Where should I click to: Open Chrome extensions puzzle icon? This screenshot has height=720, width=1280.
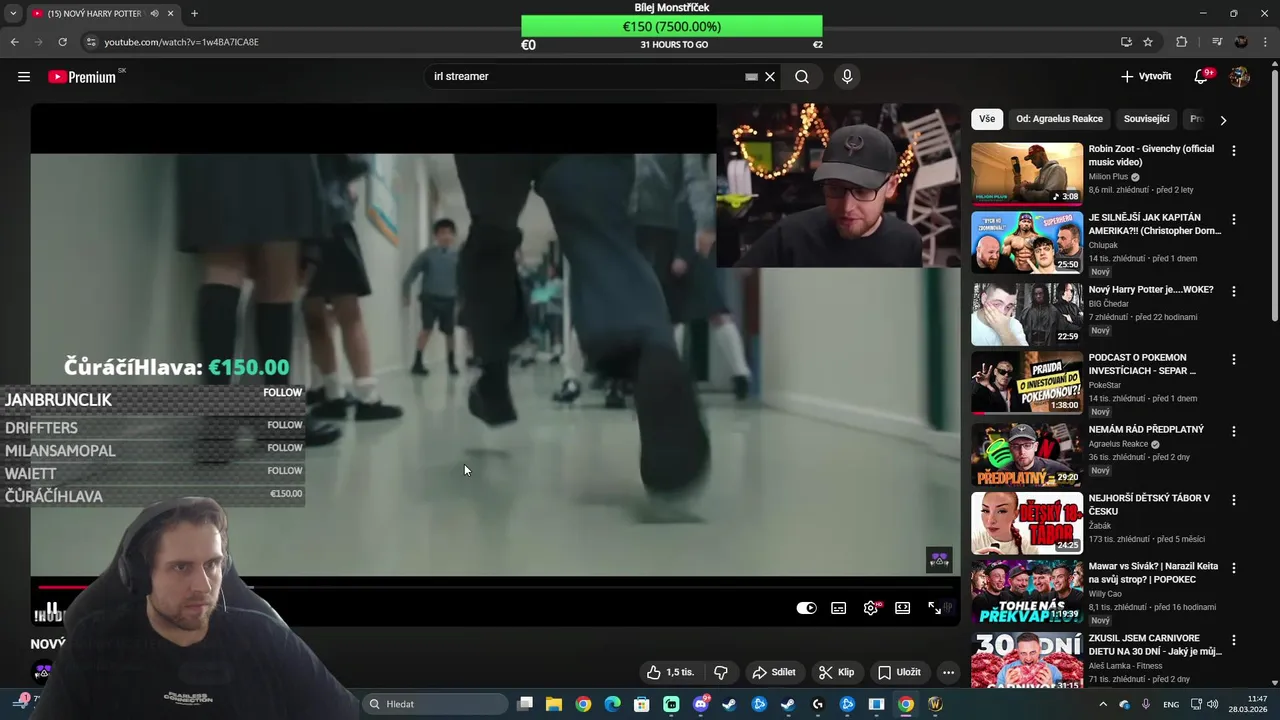tap(1182, 42)
